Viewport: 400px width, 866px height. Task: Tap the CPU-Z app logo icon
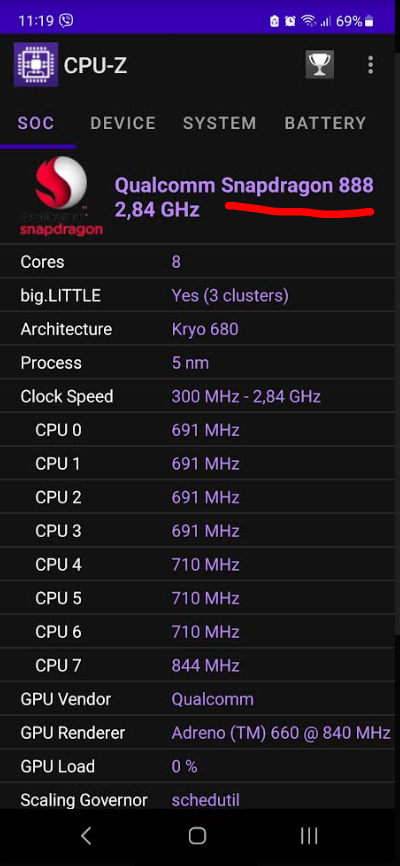click(36, 65)
